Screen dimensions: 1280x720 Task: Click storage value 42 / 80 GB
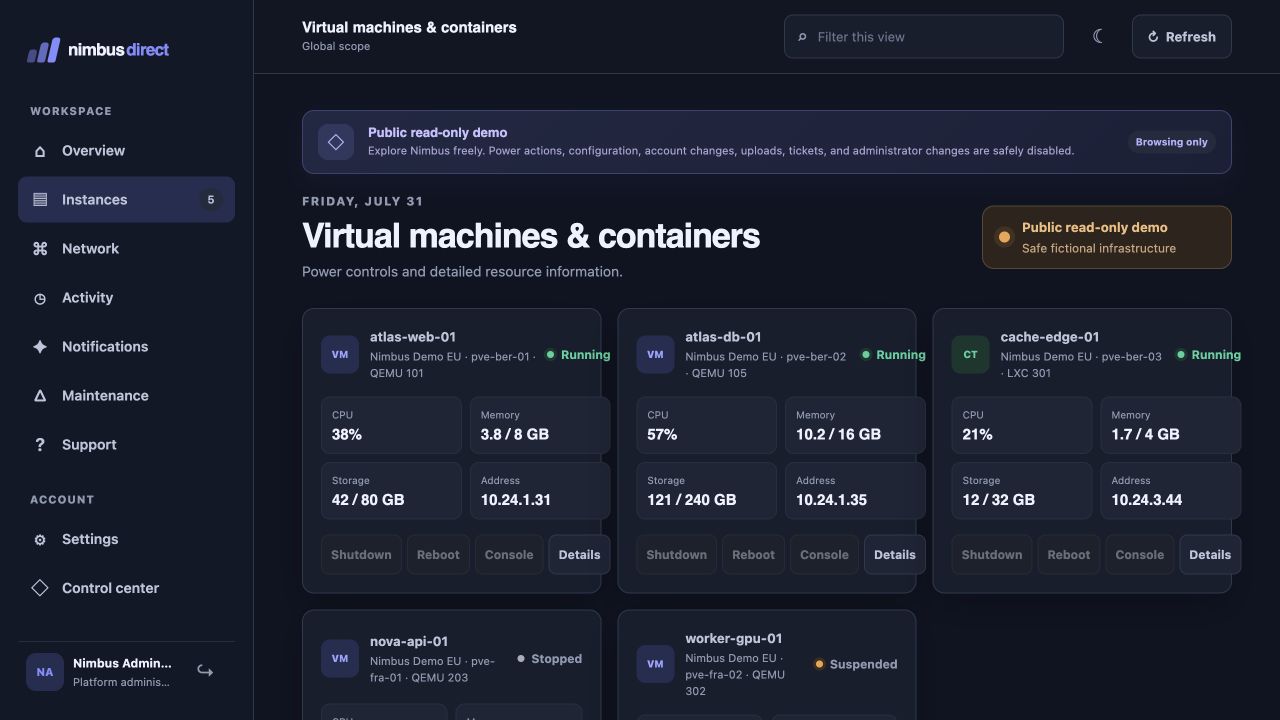pos(368,500)
